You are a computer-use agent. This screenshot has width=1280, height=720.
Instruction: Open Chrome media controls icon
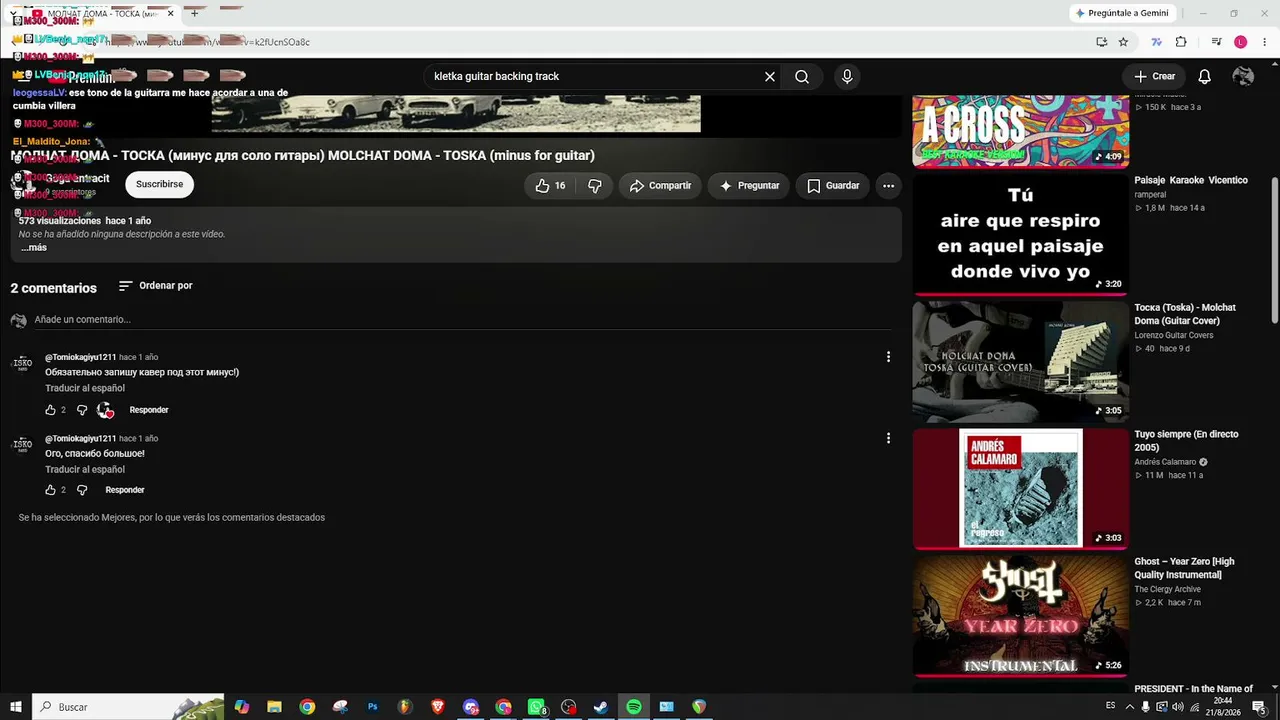pyautogui.click(x=1216, y=42)
